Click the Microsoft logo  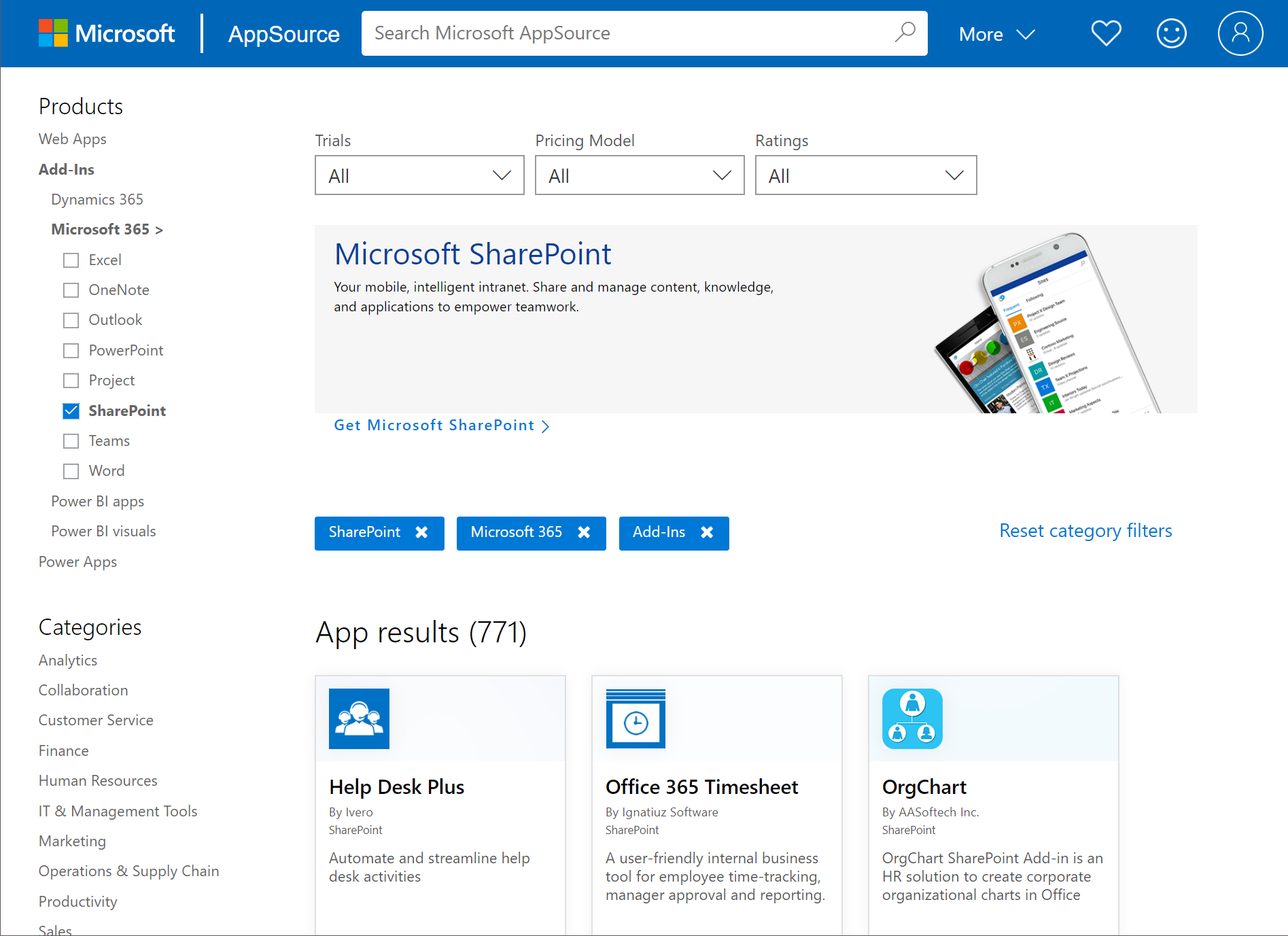[107, 33]
